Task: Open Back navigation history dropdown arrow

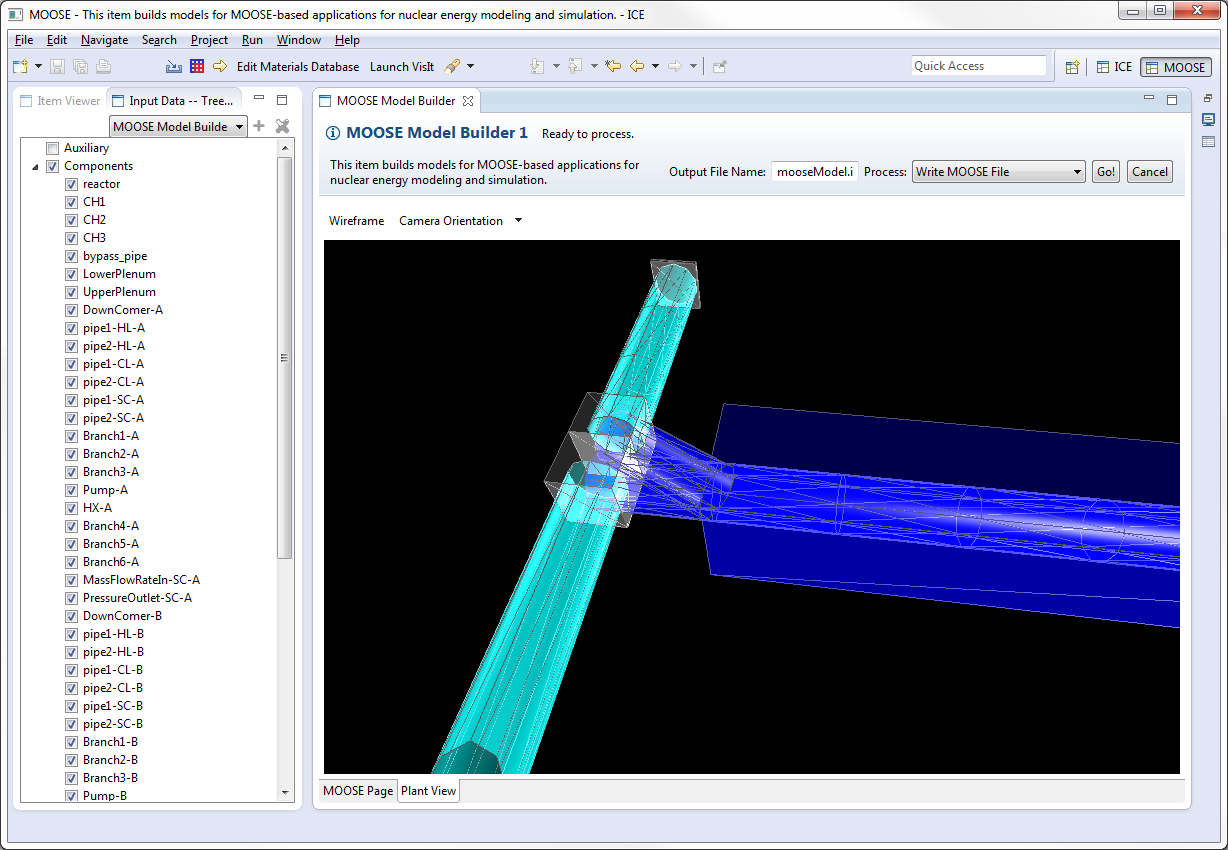Action: tap(655, 67)
